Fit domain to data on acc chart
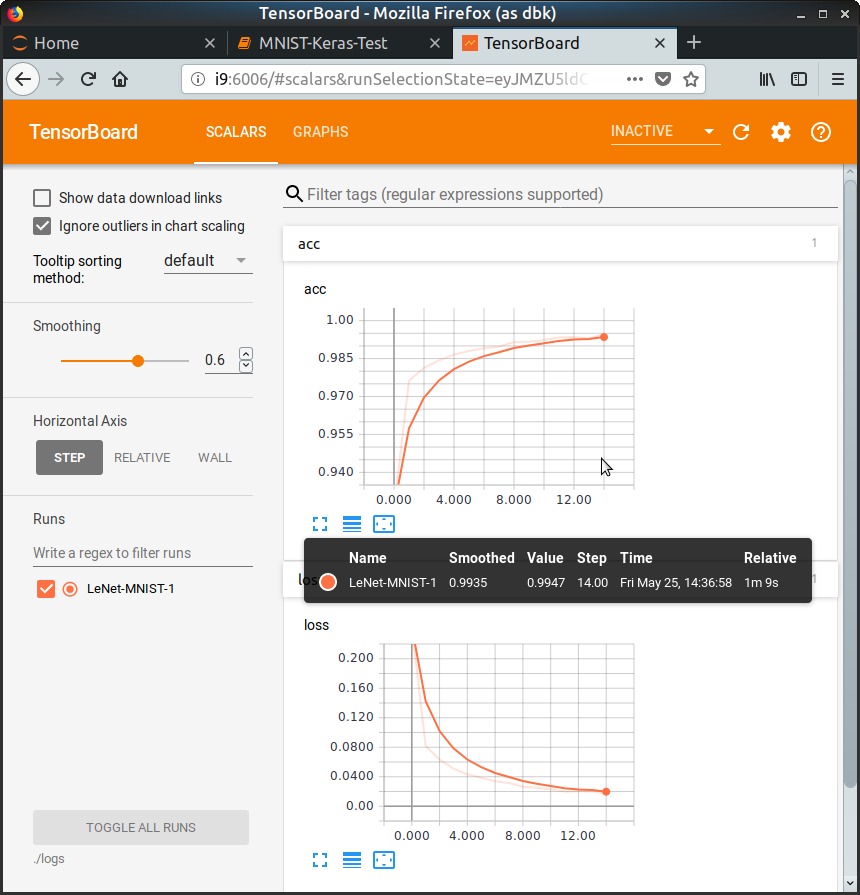 click(384, 524)
